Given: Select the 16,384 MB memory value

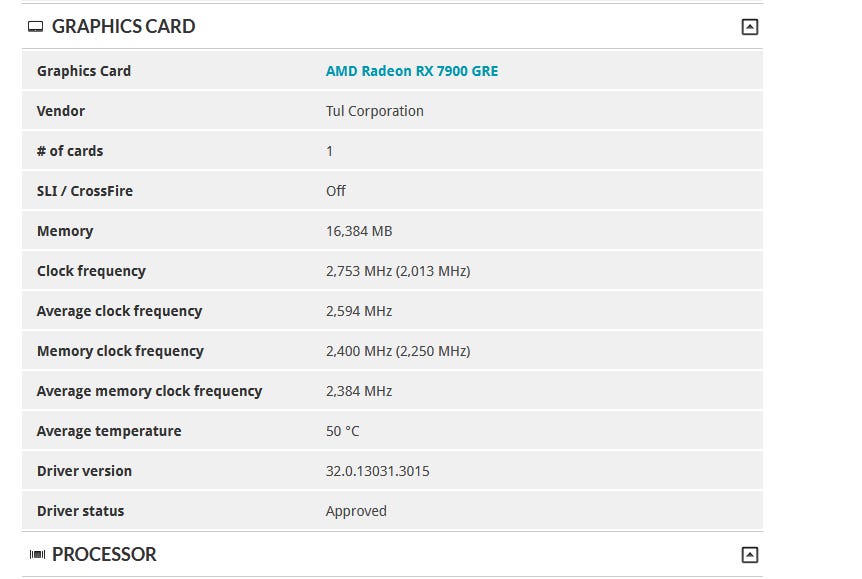Looking at the screenshot, I should (x=359, y=231).
